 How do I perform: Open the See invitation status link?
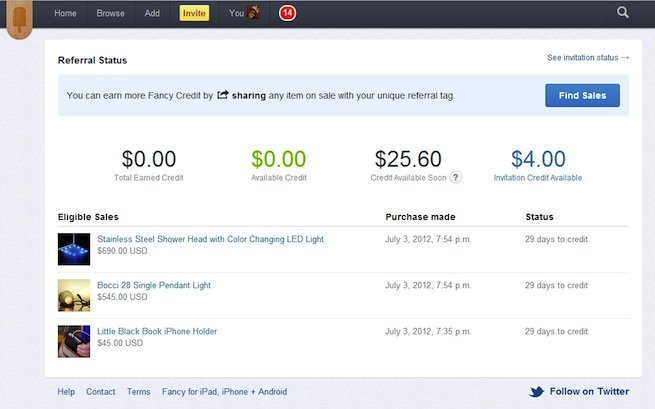(588, 58)
